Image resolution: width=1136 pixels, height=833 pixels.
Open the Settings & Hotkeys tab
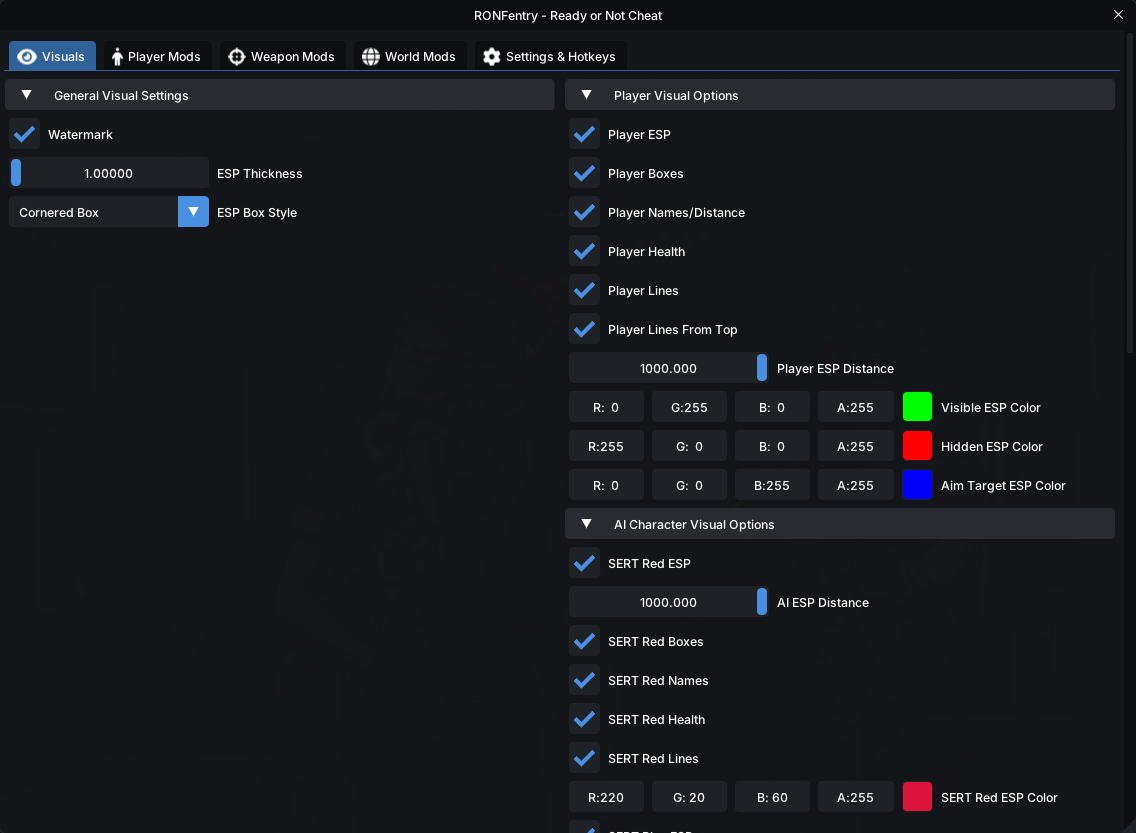(x=550, y=56)
